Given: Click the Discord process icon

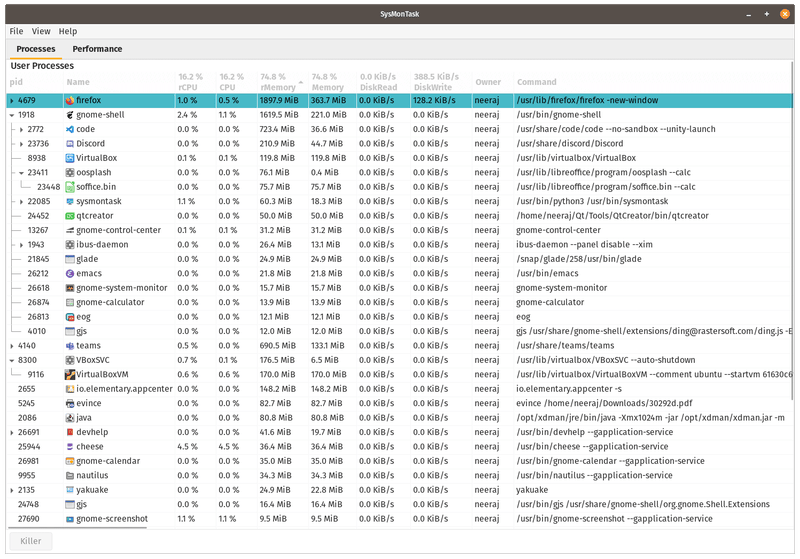Looking at the screenshot, I should pos(69,144).
